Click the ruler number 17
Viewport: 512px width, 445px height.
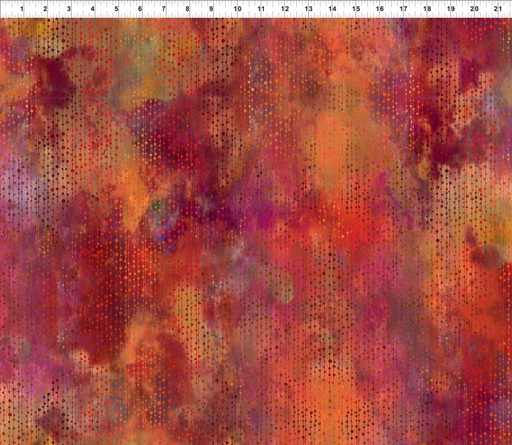[403, 9]
